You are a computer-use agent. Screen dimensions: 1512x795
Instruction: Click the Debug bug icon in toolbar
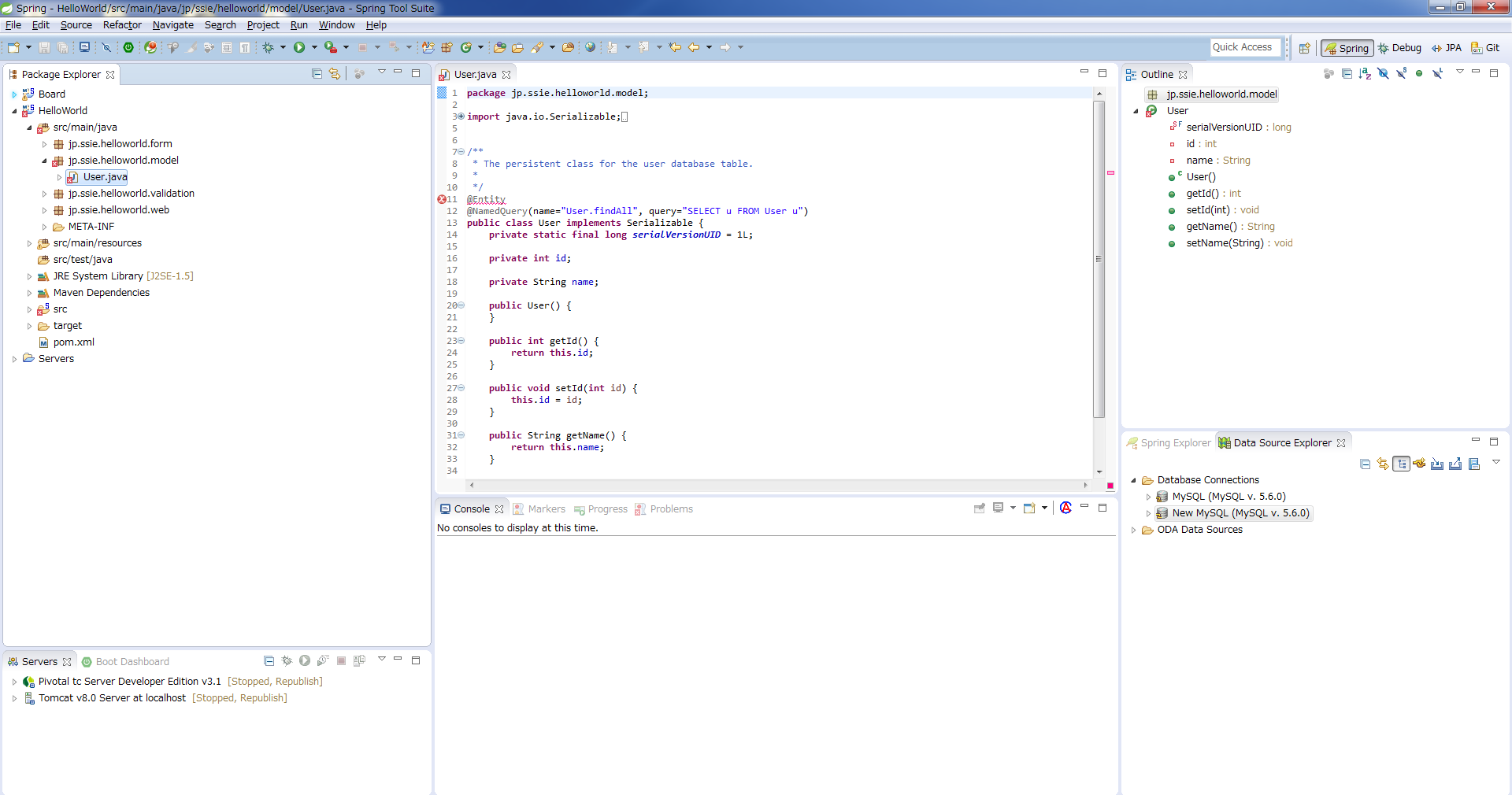click(269, 48)
